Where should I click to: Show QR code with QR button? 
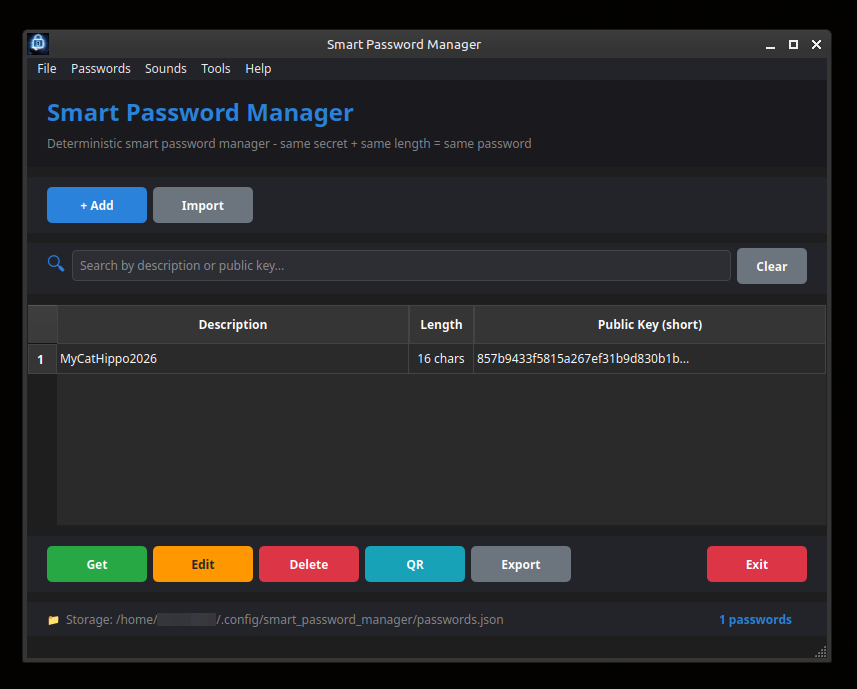(415, 564)
